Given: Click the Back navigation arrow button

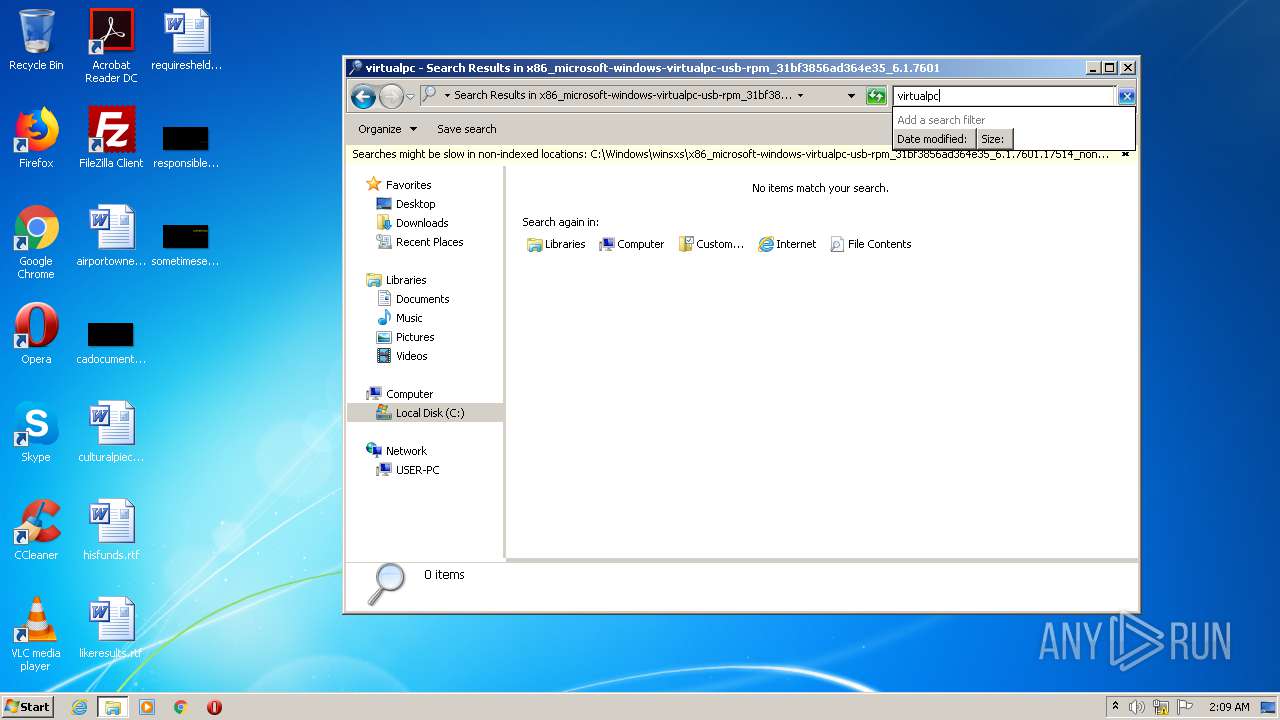Looking at the screenshot, I should [x=363, y=96].
